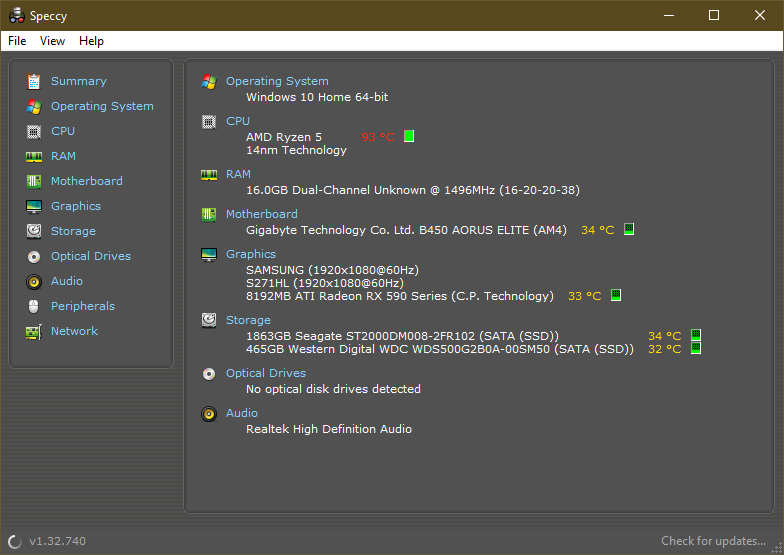Click the Optical Drives disc icon in sidebar
The width and height of the screenshot is (784, 555).
(x=34, y=256)
